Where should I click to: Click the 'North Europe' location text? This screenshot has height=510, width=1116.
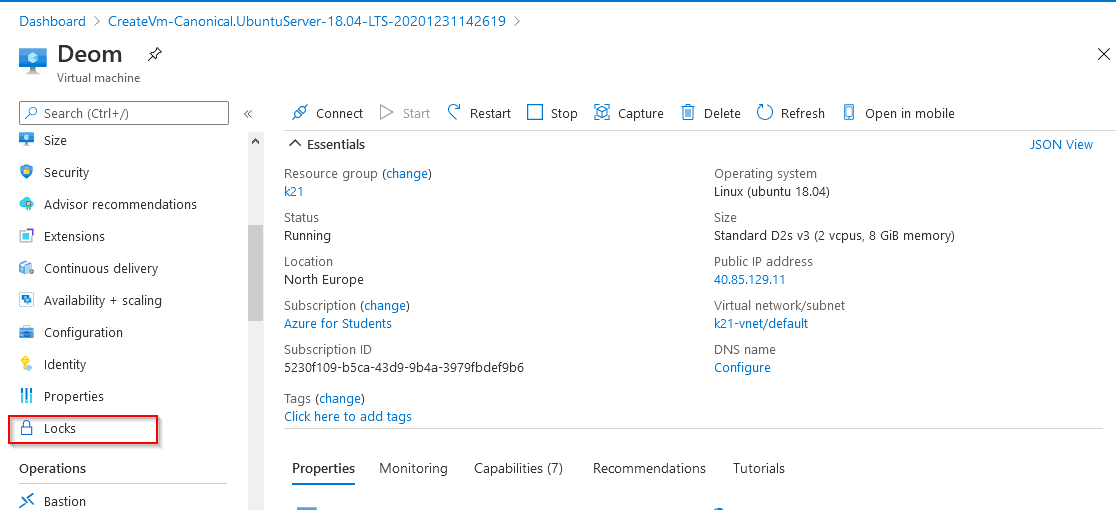(324, 280)
